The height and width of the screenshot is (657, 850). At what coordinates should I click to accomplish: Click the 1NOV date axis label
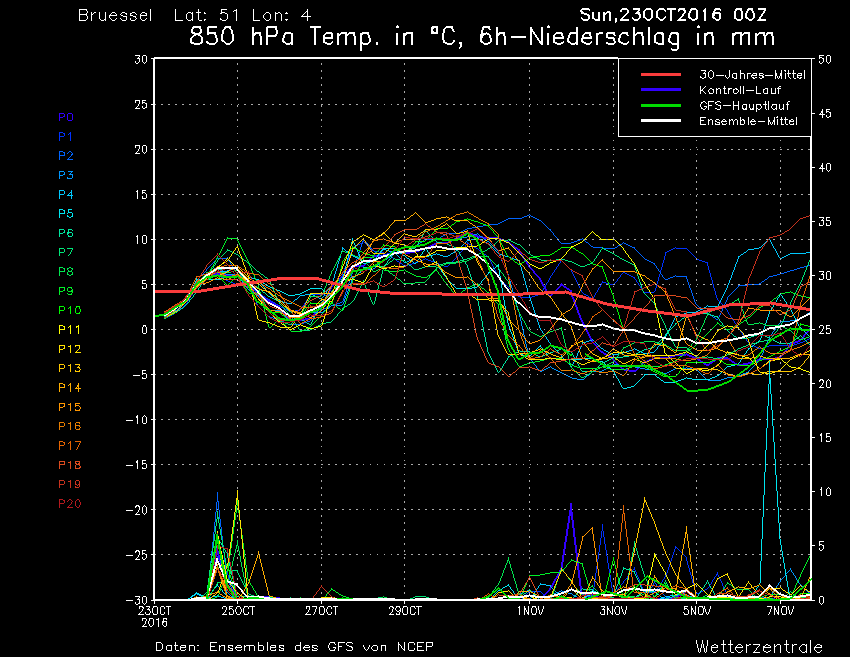pyautogui.click(x=530, y=611)
